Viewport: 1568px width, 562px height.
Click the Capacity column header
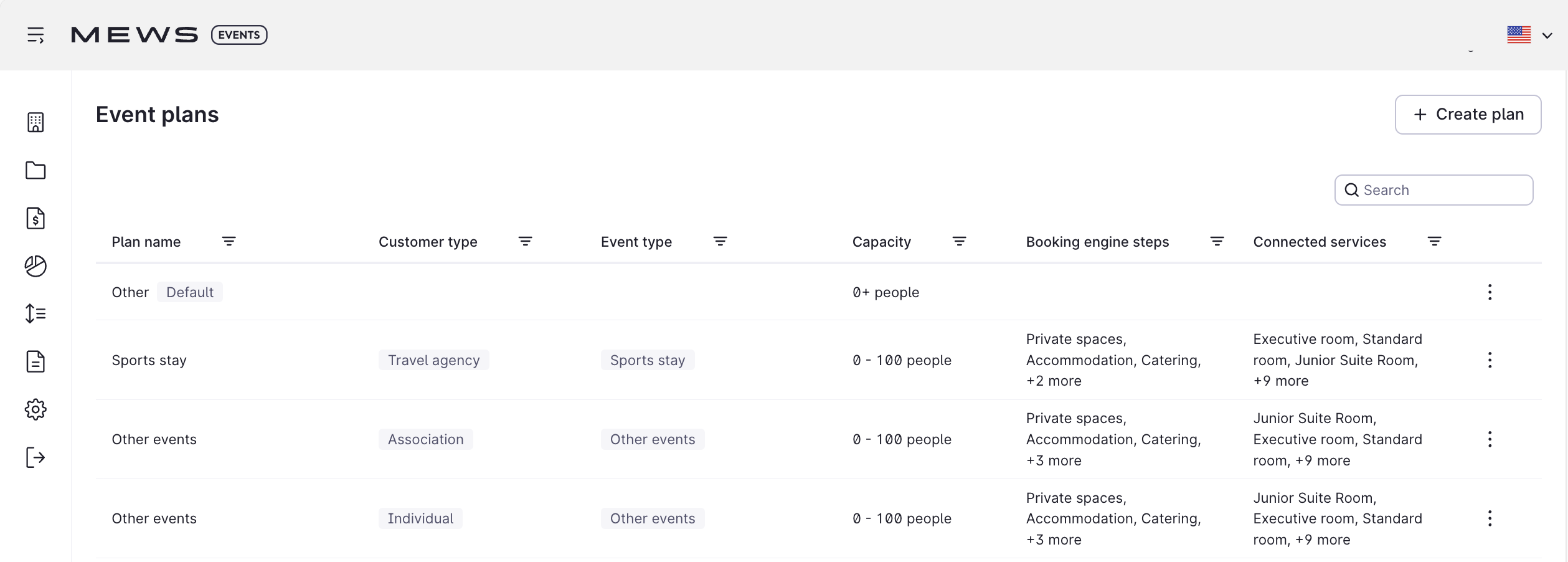[882, 242]
